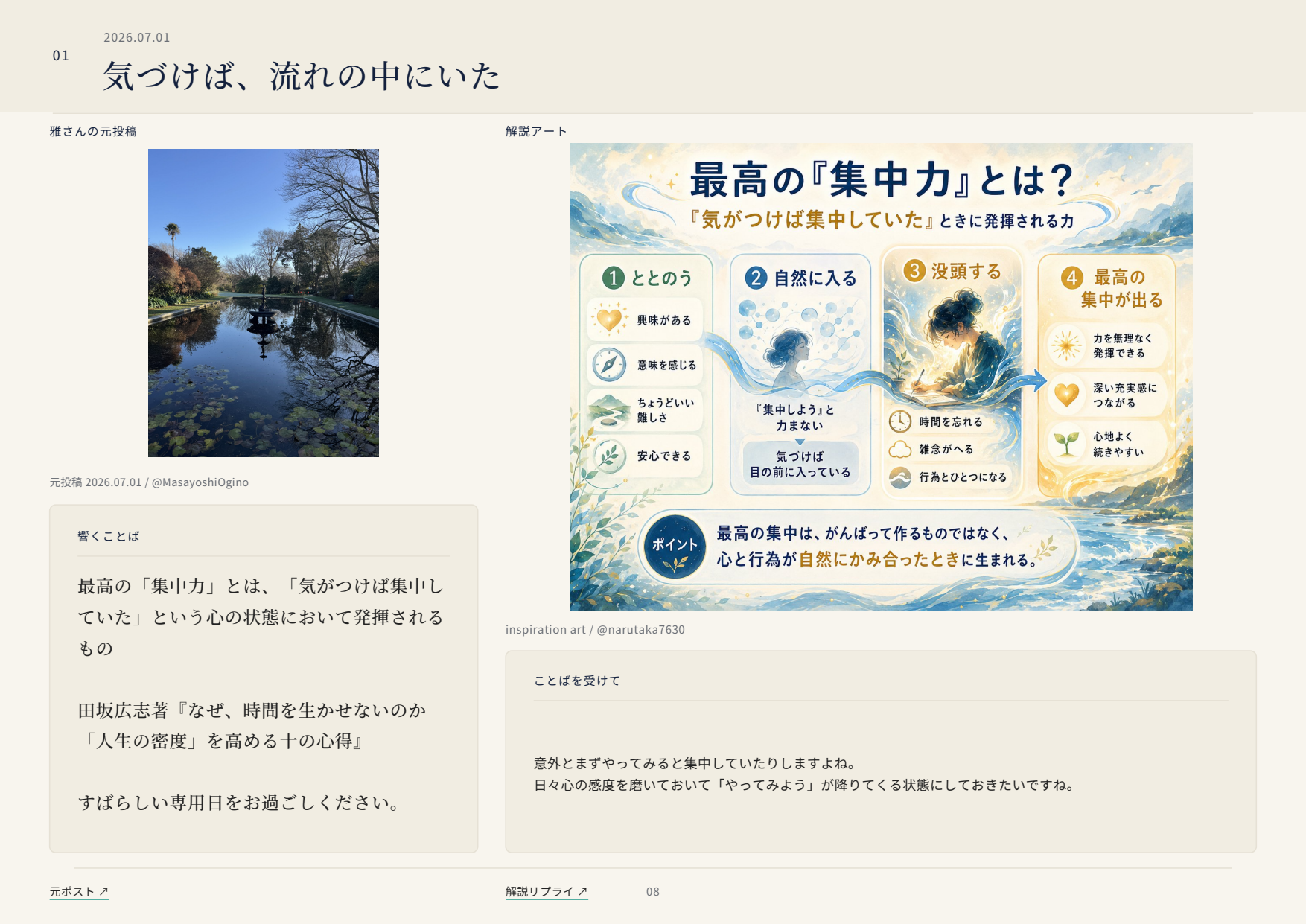Select the ことばを受けて section heading

577,681
